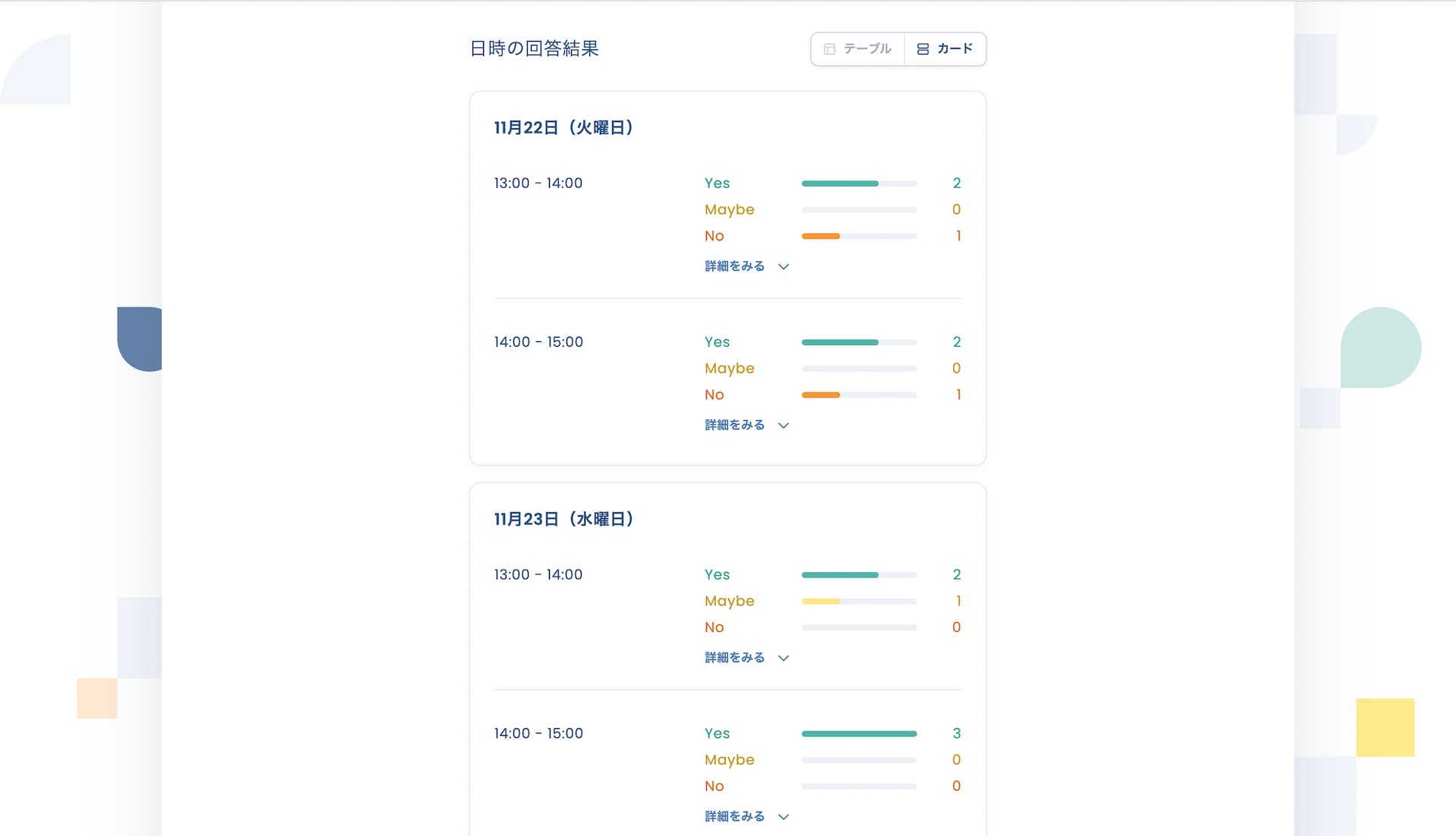Click No label for Nov 23 14:00 - 15:00

(714, 786)
